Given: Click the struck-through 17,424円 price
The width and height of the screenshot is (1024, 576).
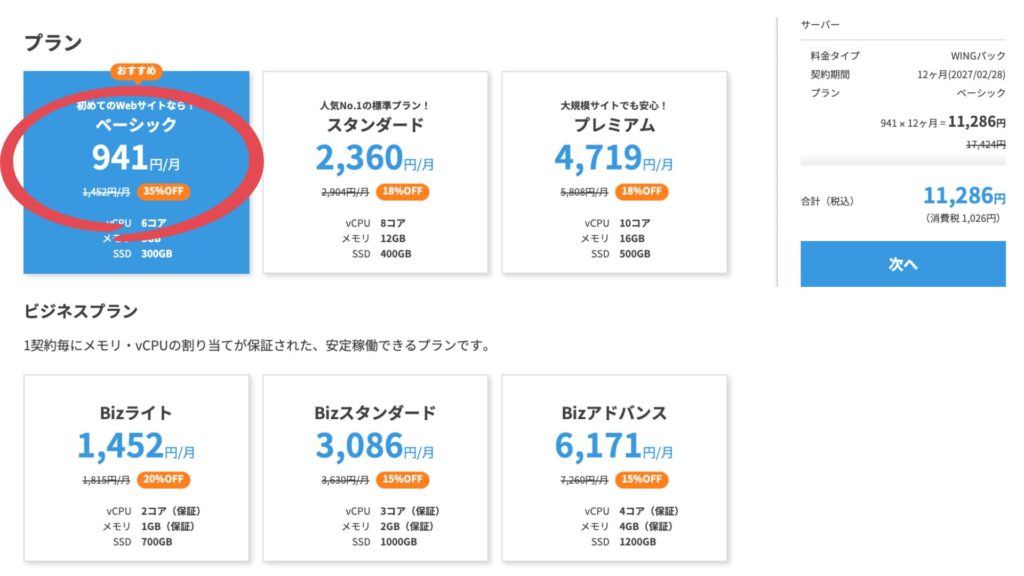Looking at the screenshot, I should [985, 145].
